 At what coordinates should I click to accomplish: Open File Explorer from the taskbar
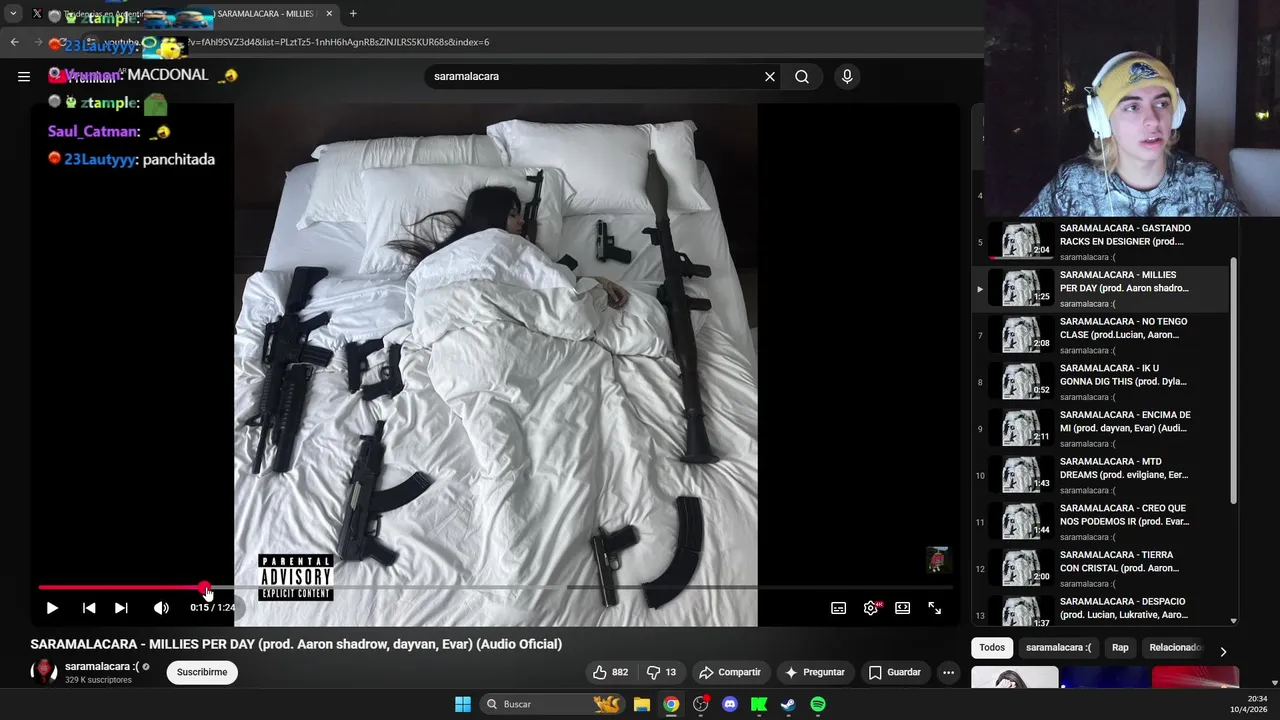tap(642, 704)
